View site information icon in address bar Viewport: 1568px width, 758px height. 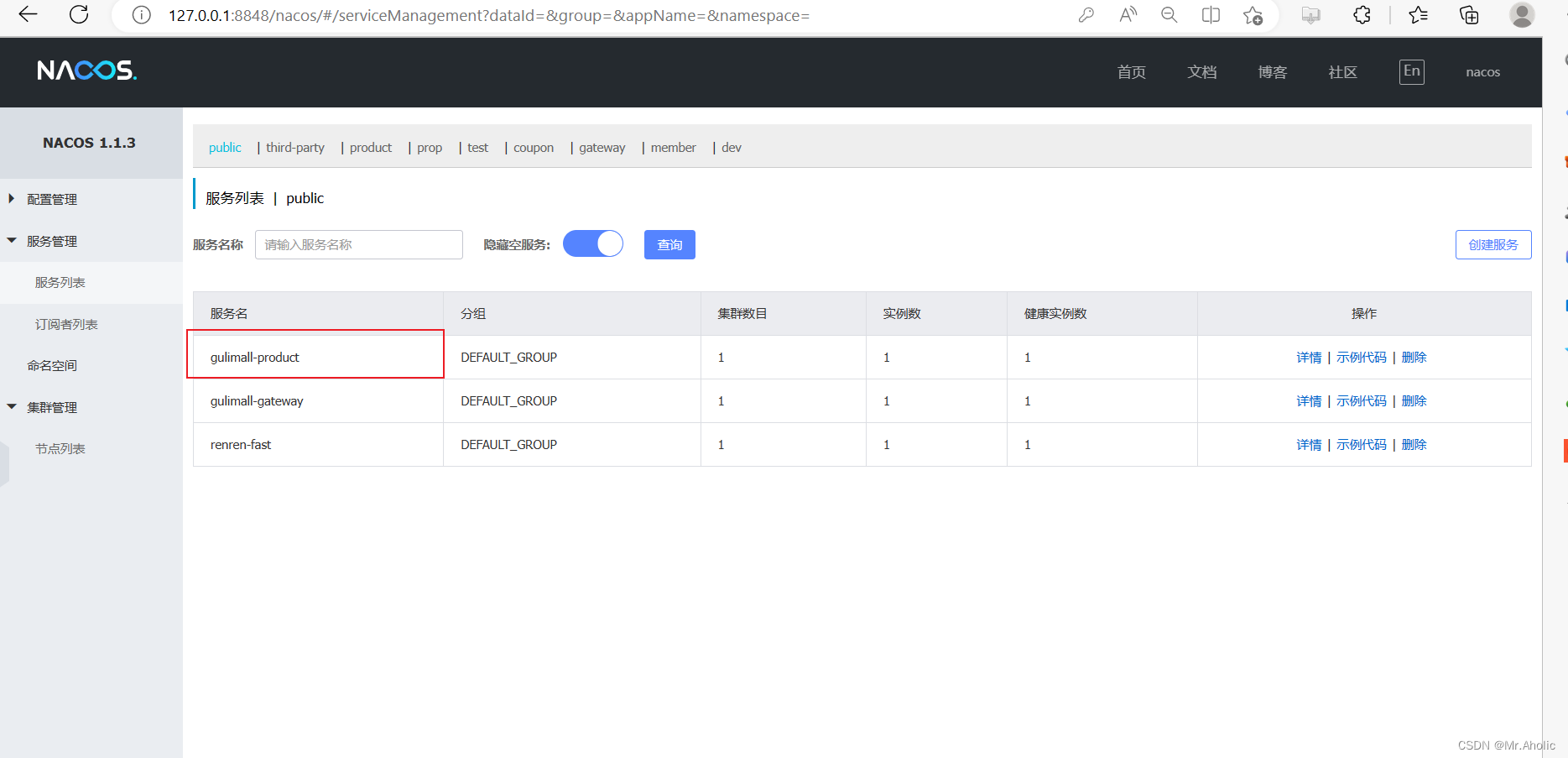click(142, 15)
